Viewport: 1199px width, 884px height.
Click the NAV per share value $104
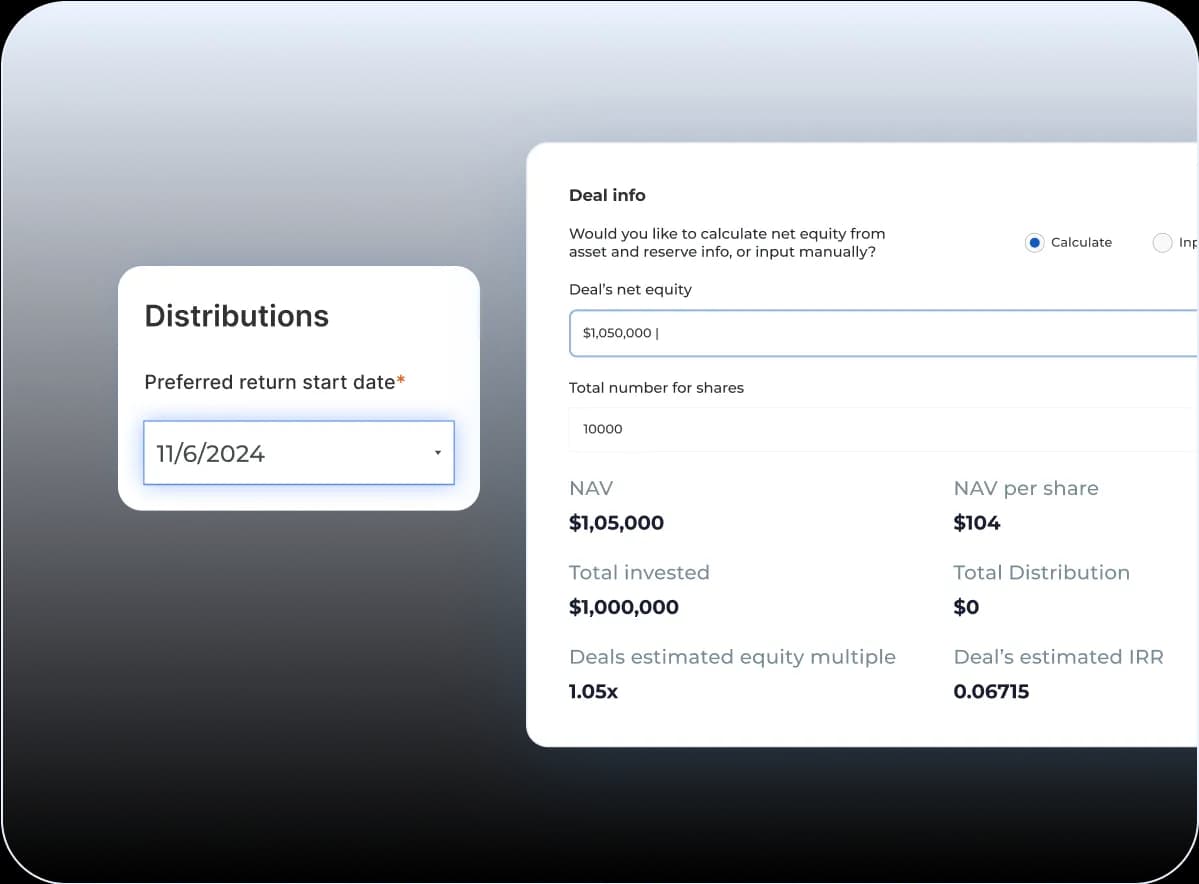coord(977,522)
